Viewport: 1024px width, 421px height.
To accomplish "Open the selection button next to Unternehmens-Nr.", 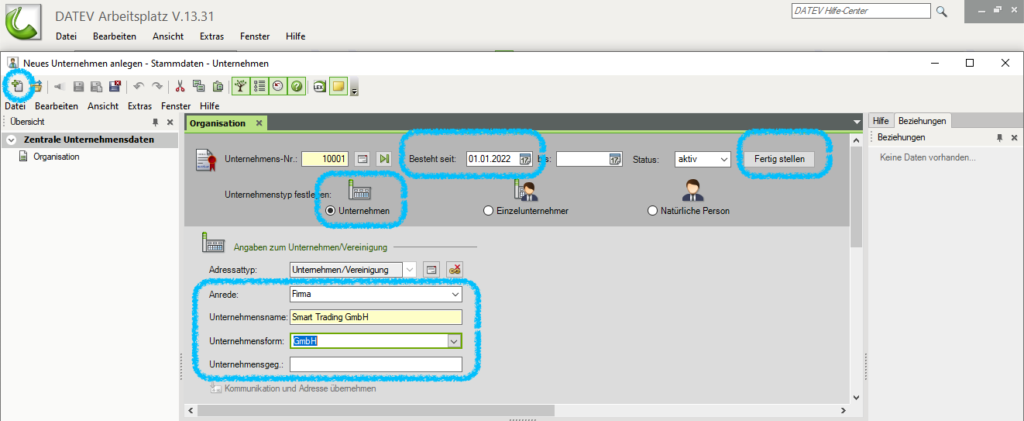I will point(362,159).
